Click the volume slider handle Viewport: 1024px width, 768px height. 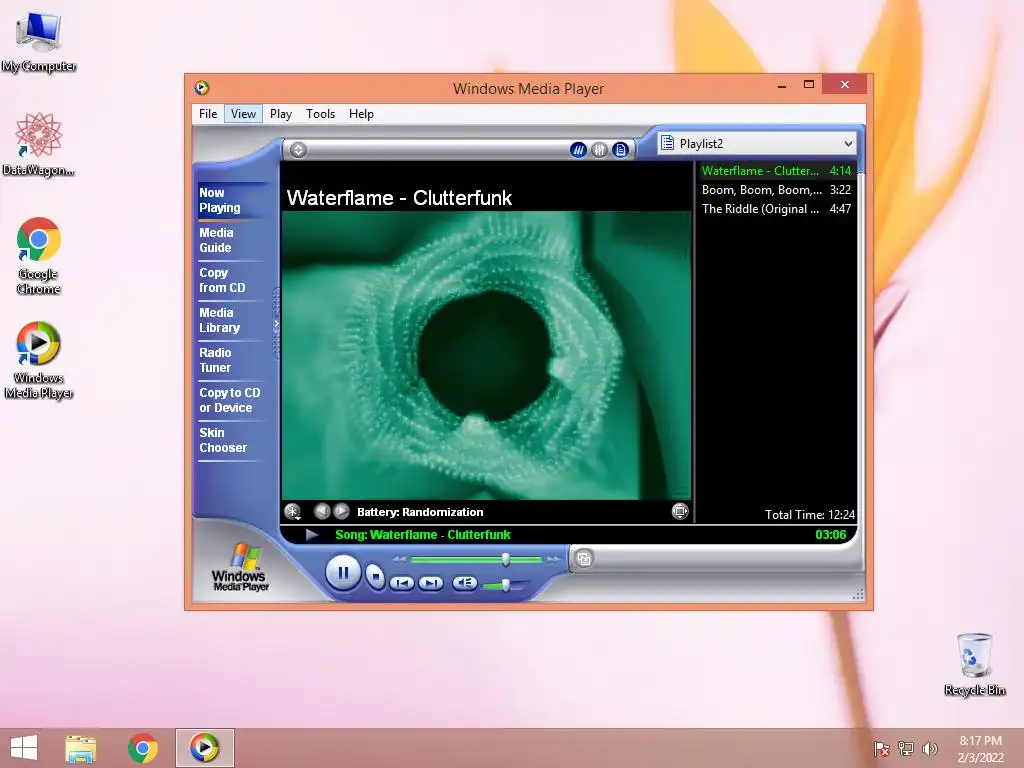[x=505, y=585]
